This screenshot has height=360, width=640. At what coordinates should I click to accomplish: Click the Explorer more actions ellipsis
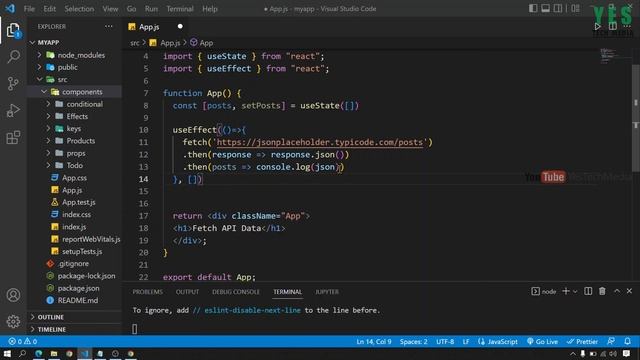click(109, 27)
